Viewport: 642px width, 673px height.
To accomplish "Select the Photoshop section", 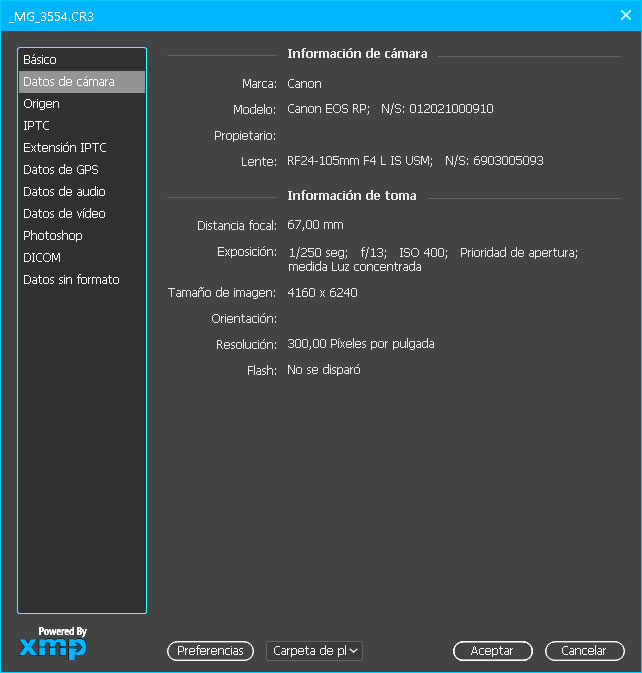I will point(82,236).
